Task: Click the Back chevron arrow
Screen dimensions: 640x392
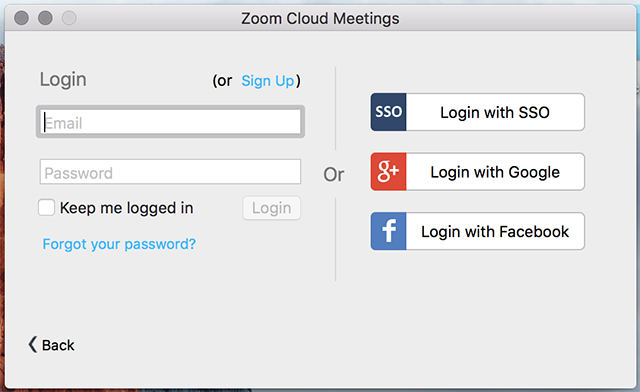Action: 33,344
